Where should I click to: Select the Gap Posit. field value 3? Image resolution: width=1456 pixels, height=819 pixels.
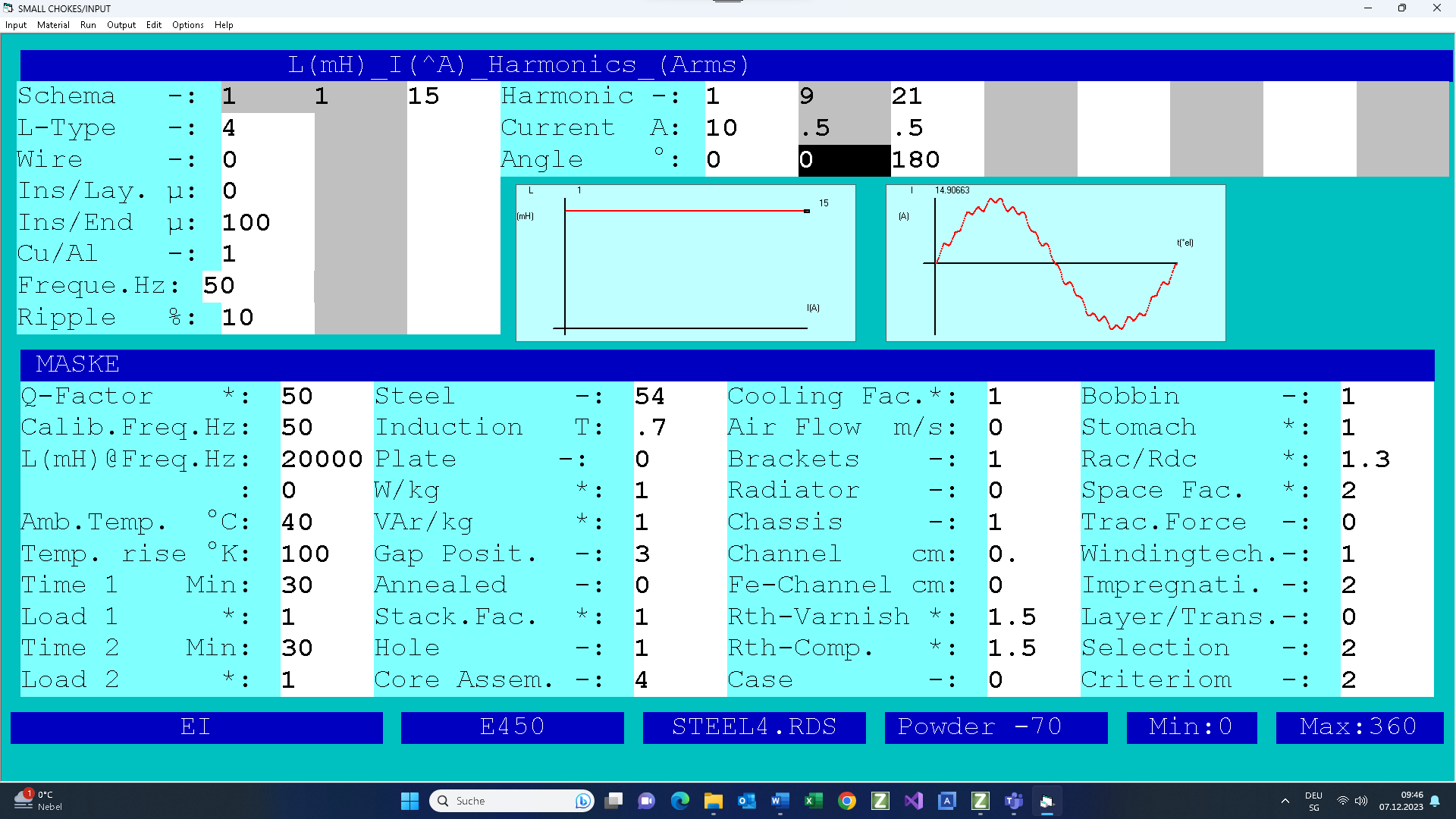coord(680,554)
